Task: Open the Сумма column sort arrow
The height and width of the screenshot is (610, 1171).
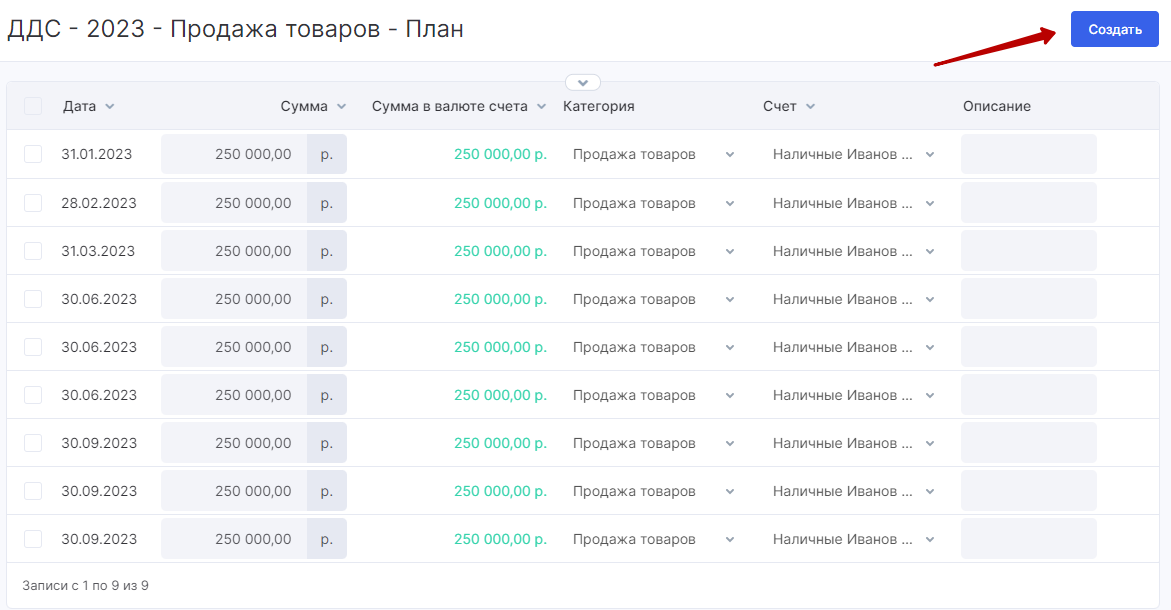Action: [341, 106]
